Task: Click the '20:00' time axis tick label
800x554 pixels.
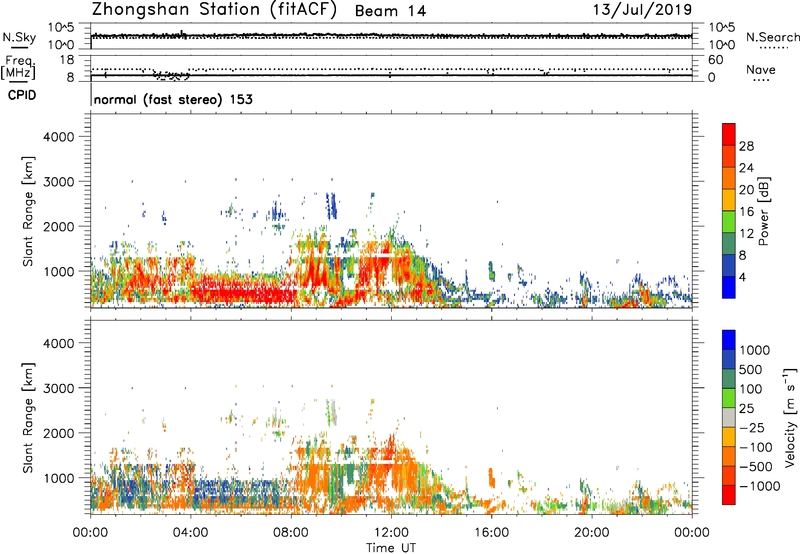Action: (x=591, y=533)
